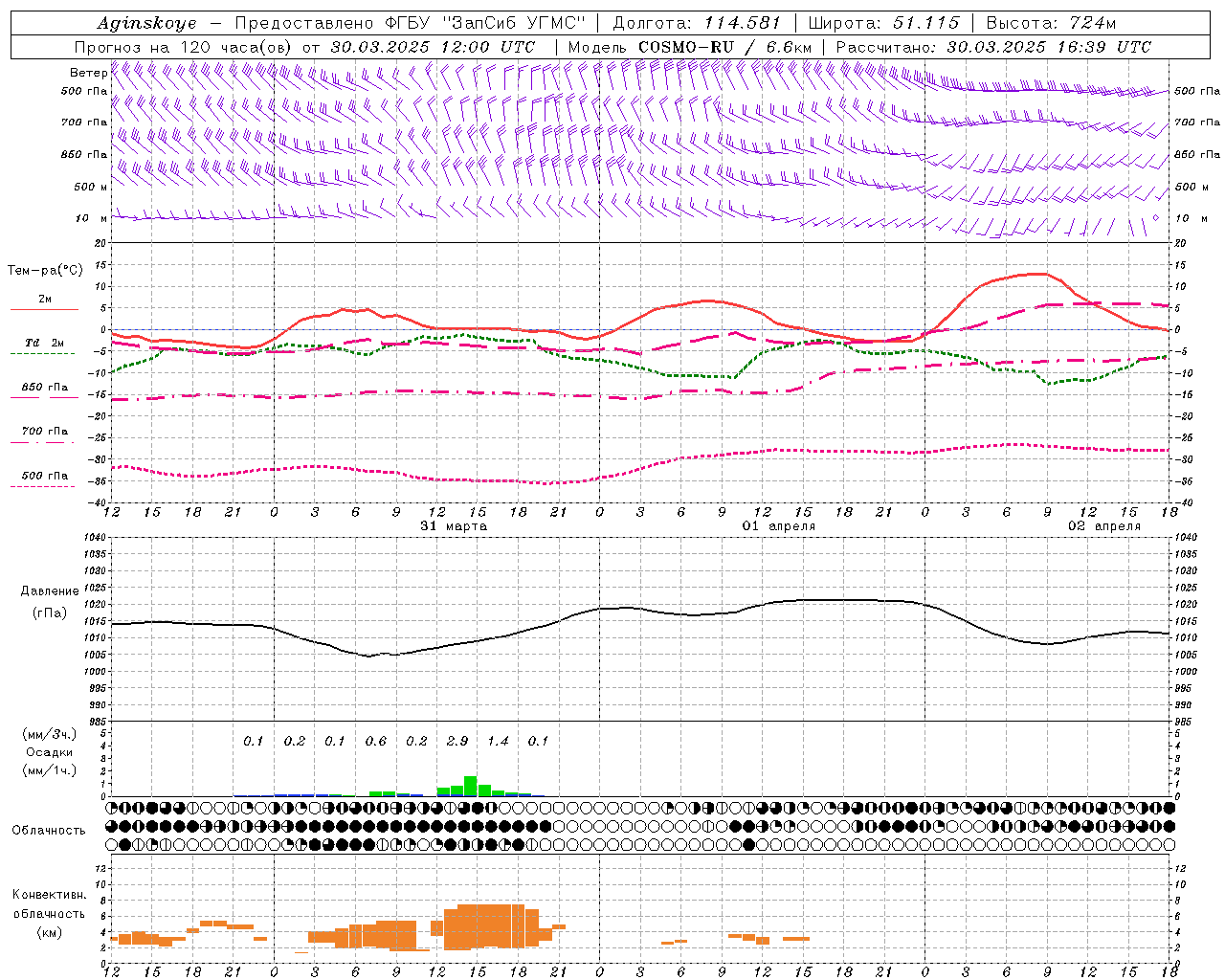Image resolution: width=1225 pixels, height=980 pixels.
Task: Click the Облачность row label
Action: tap(49, 830)
